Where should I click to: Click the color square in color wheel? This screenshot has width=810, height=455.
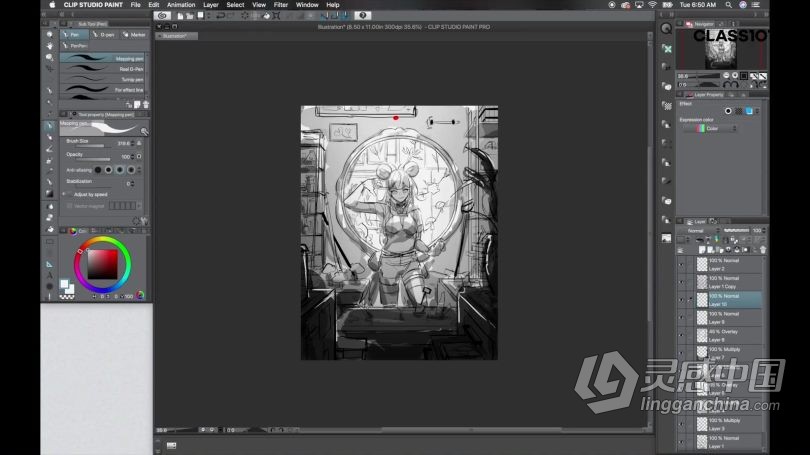(102, 264)
